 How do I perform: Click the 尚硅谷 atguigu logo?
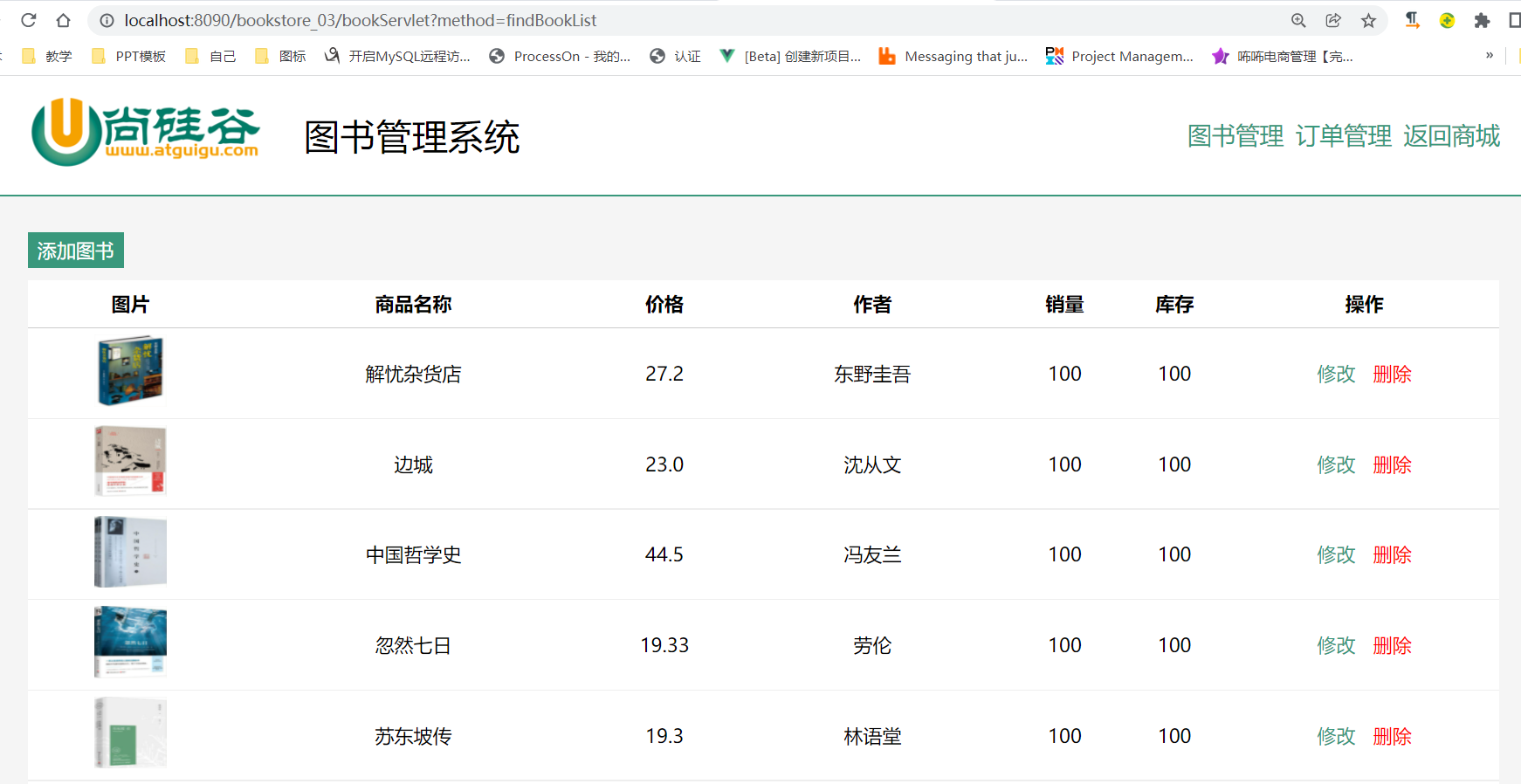[x=145, y=132]
